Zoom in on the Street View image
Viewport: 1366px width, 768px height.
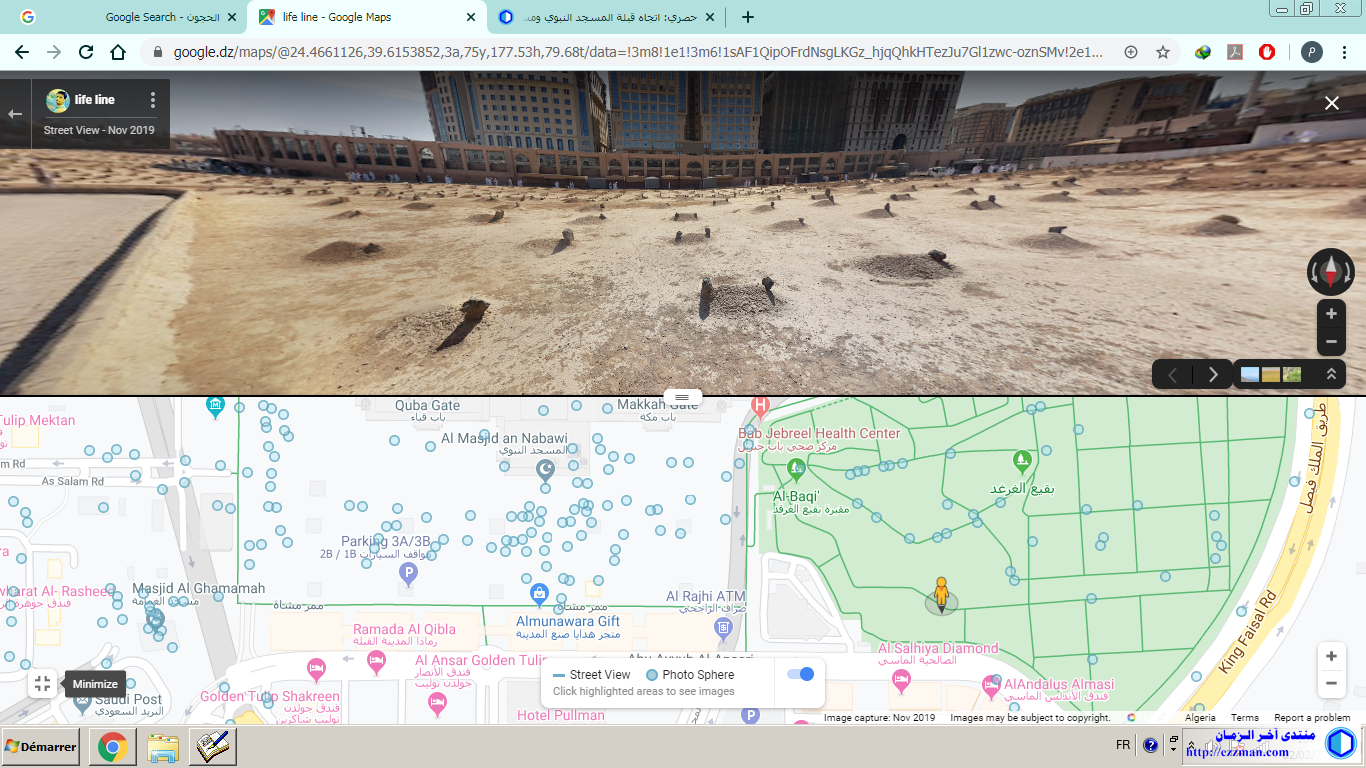(x=1331, y=314)
